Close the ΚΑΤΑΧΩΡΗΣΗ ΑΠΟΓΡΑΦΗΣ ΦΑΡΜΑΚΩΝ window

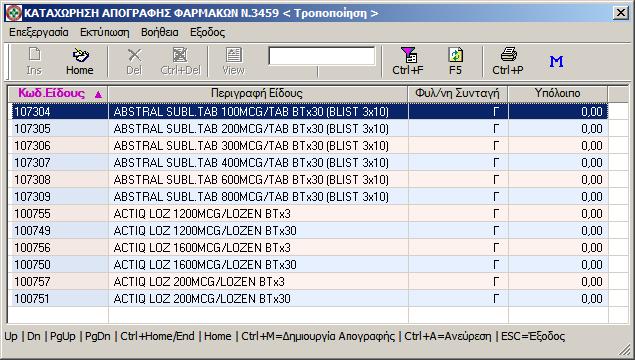tap(621, 13)
